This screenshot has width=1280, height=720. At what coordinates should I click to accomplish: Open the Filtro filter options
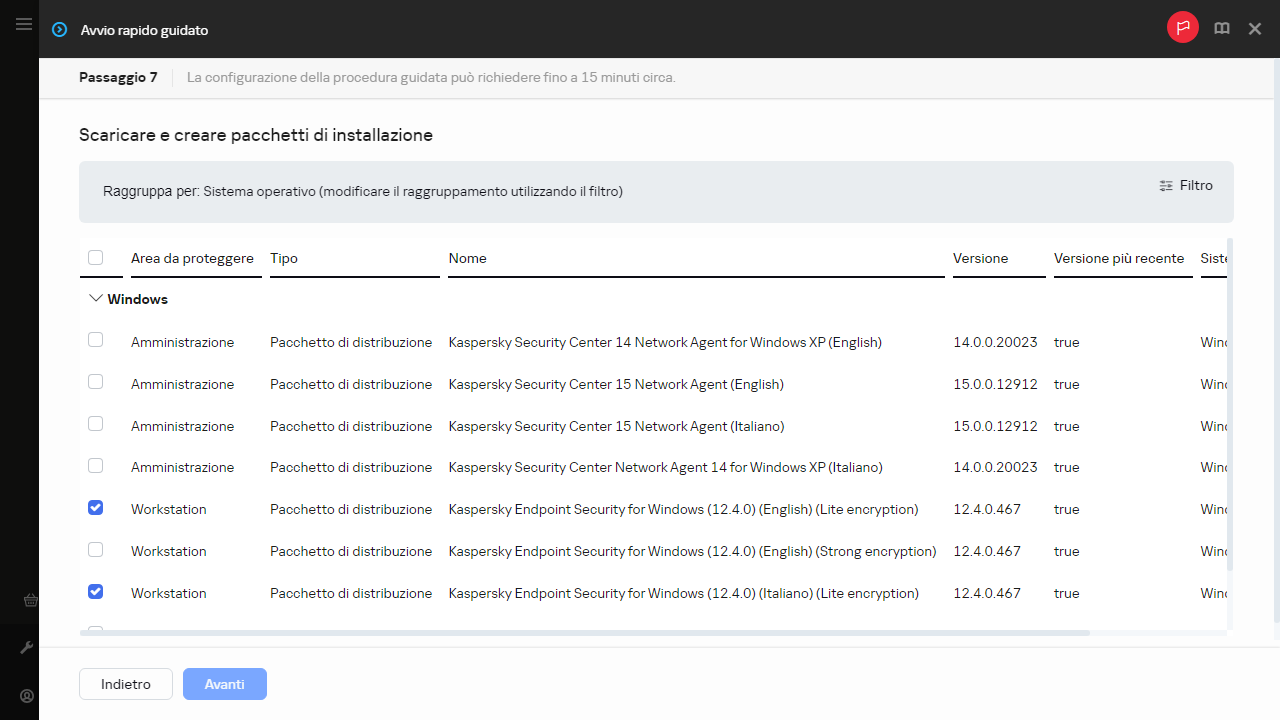tap(1186, 185)
